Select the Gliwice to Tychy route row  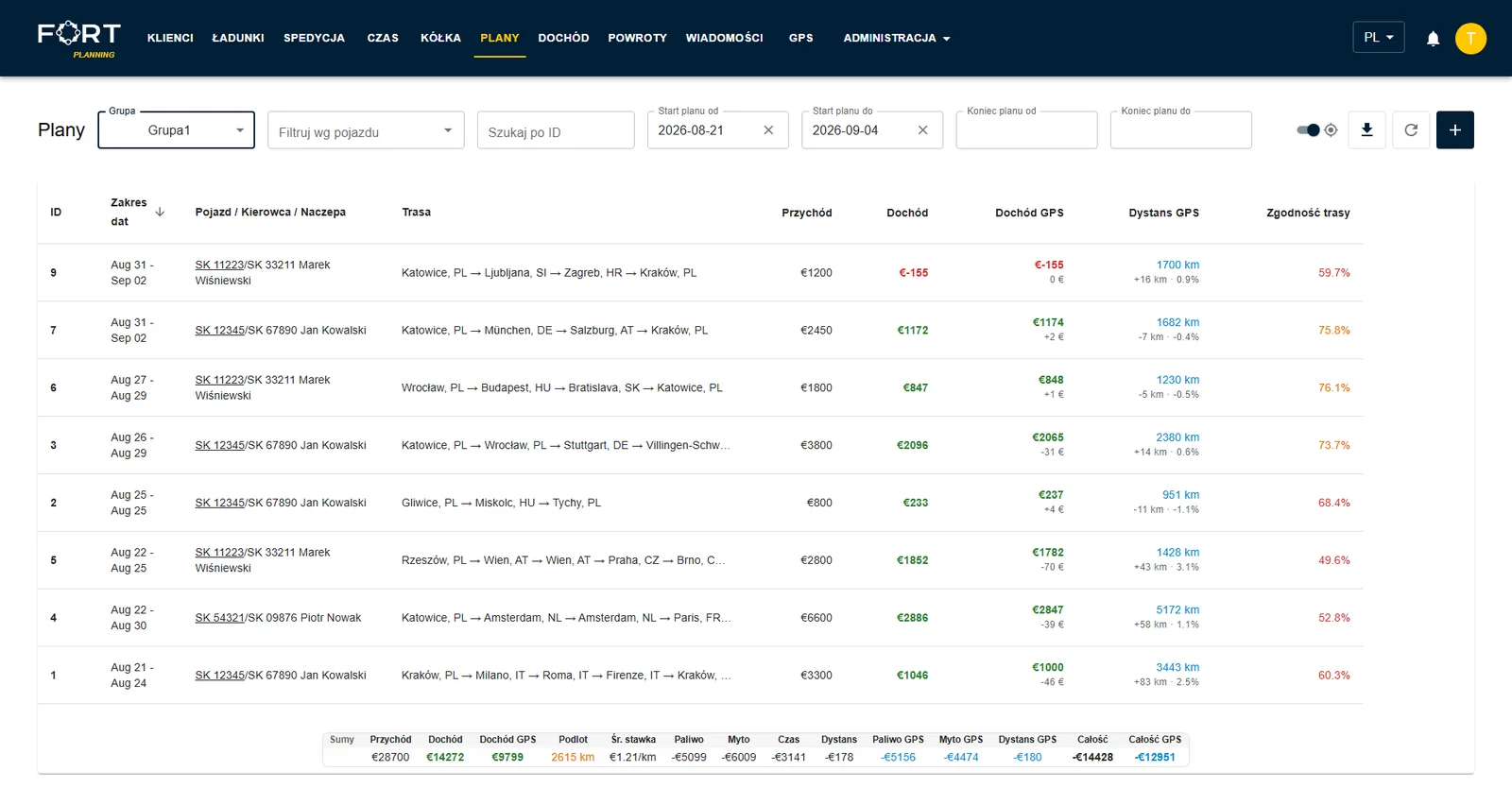coord(700,503)
